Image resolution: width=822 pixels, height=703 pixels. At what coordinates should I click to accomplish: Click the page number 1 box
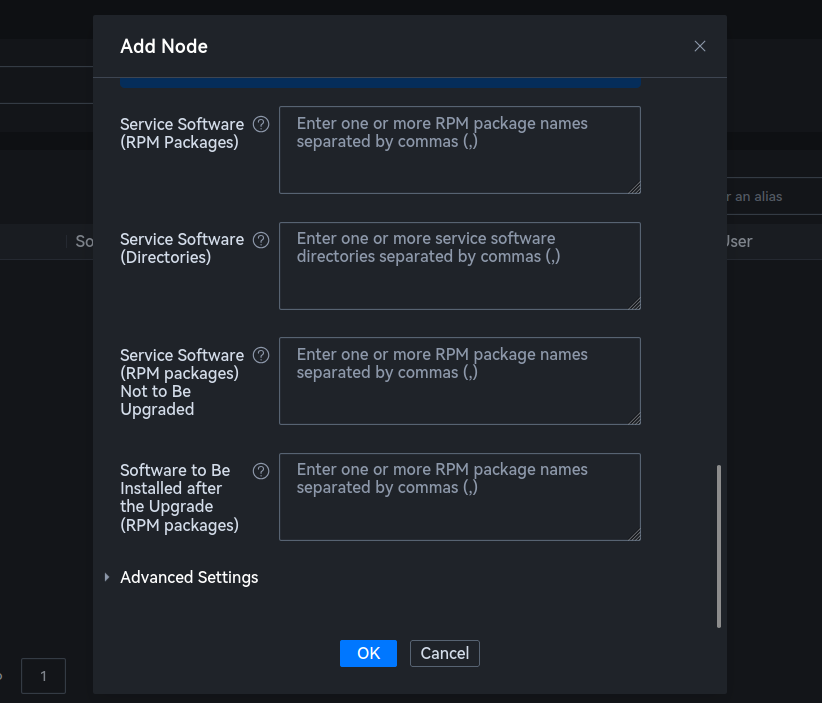point(43,676)
